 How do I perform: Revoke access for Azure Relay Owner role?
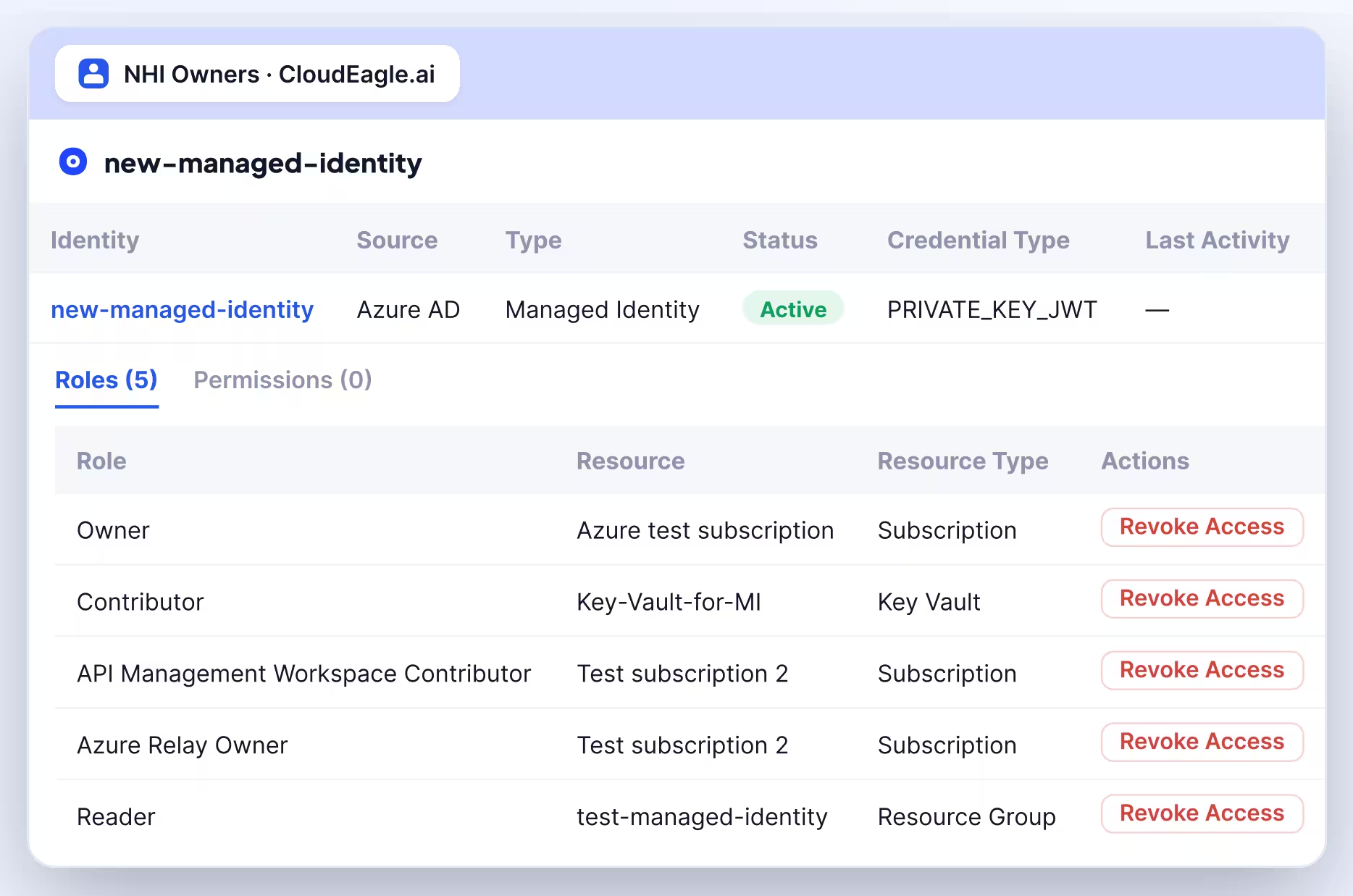tap(1202, 742)
